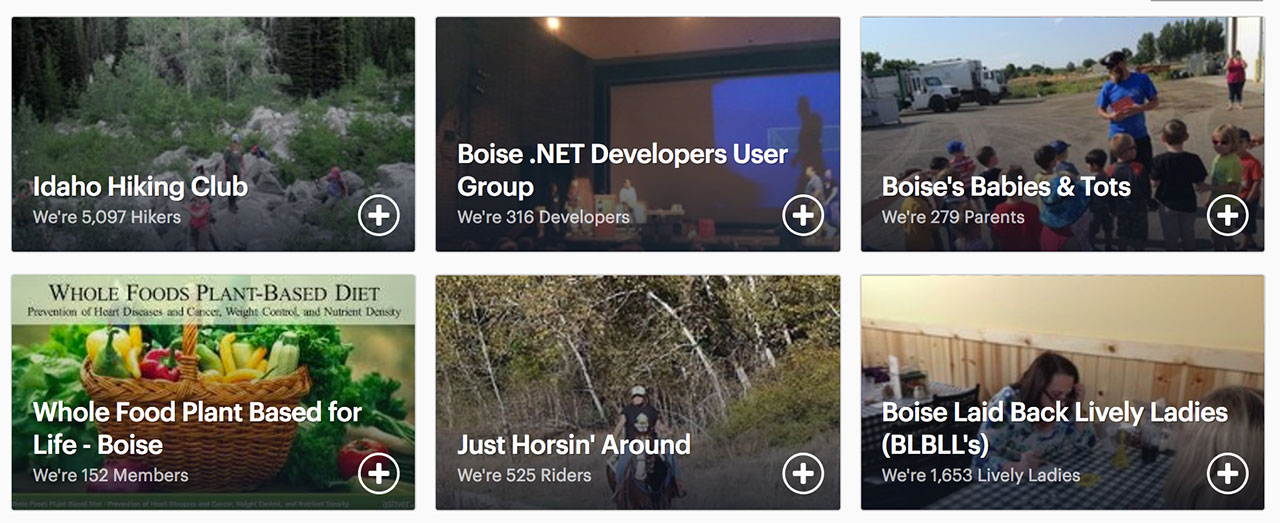Click the plus icon on Idaho Hiking Club

[x=378, y=215]
